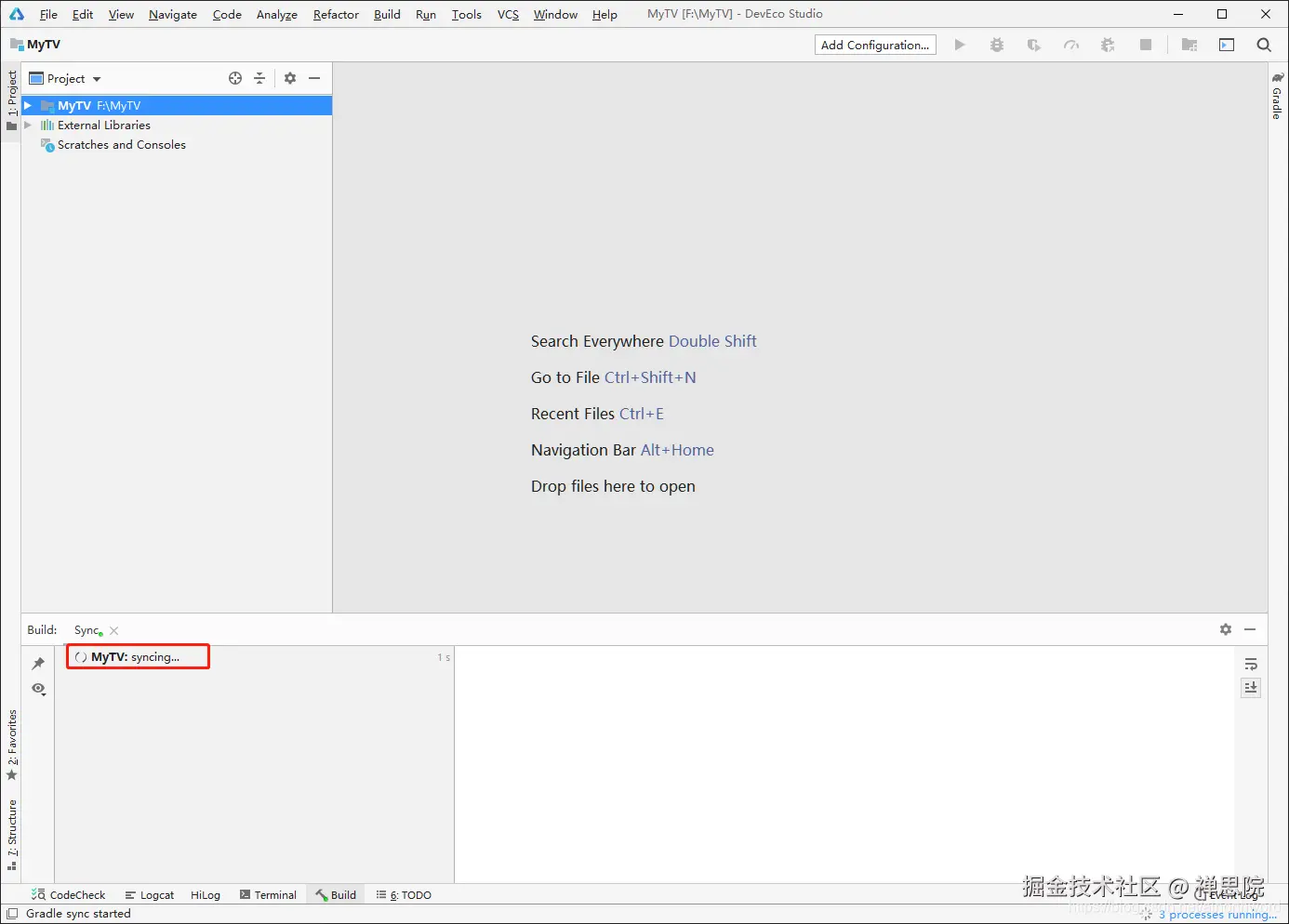Close the Sync tab in Build panel

[114, 630]
